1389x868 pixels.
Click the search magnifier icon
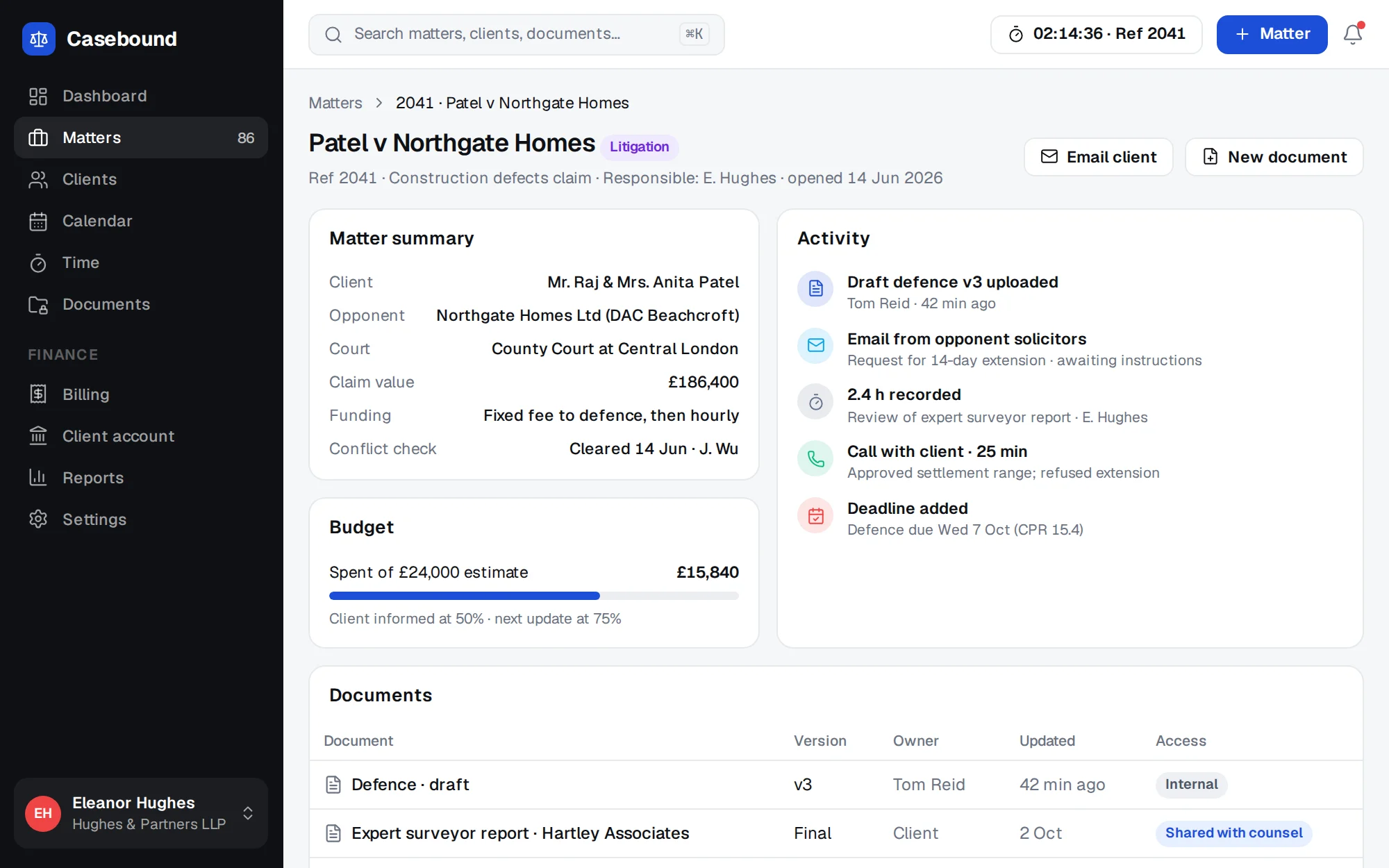(x=333, y=34)
